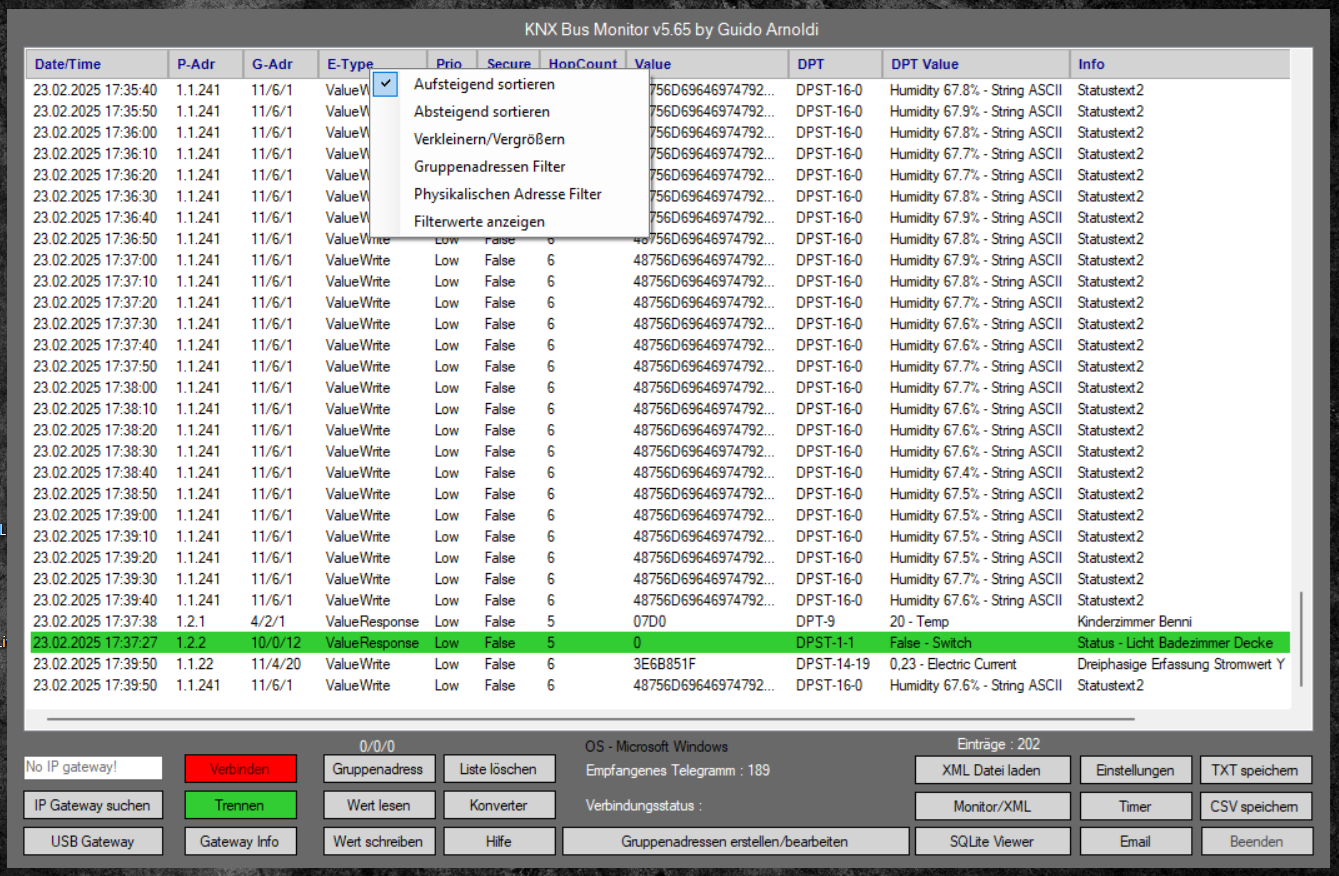Click 'OS - Microsoft Windows' label

point(656,747)
